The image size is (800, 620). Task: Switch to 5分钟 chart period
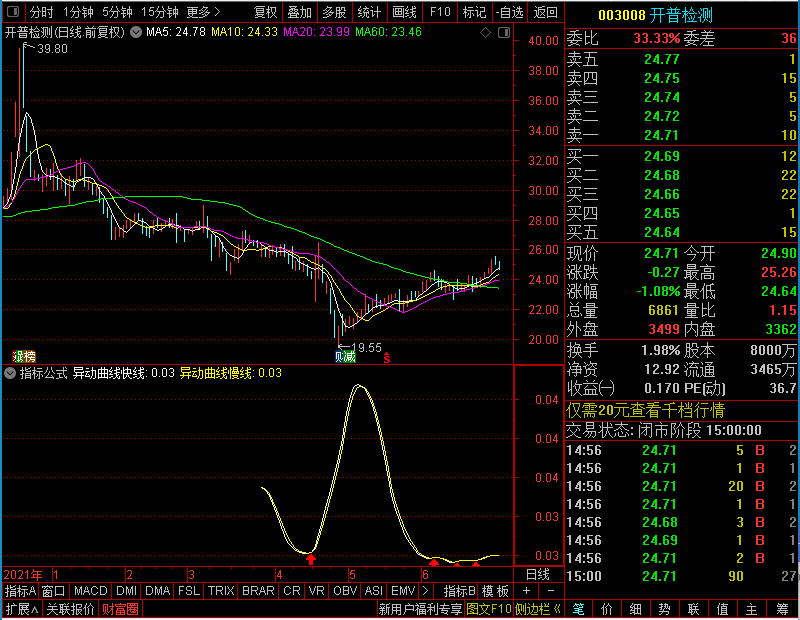pyautogui.click(x=117, y=12)
